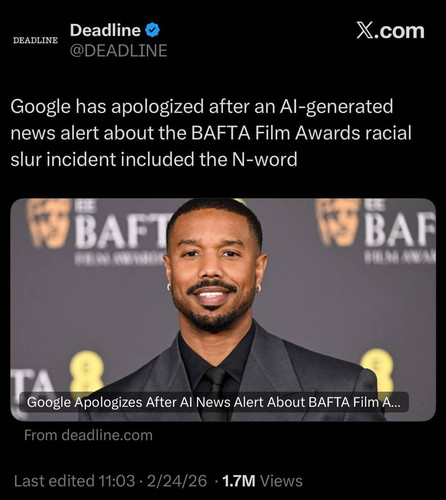This screenshot has width=446, height=500.
Task: Click the yellow EE logo at the bottom left of the photo
Action: [87, 371]
